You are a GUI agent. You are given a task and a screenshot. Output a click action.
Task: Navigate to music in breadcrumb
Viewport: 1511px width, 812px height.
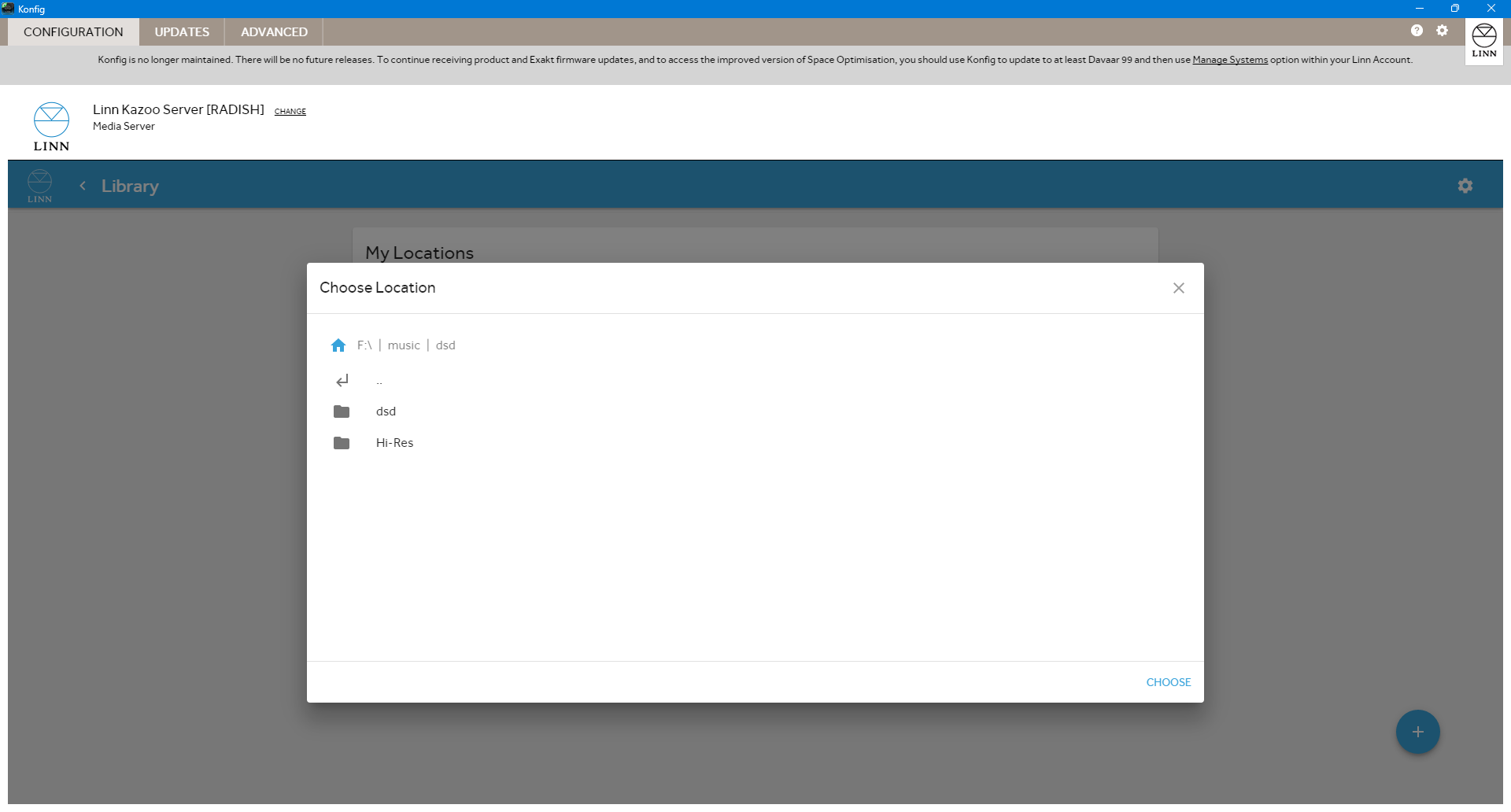tap(404, 345)
